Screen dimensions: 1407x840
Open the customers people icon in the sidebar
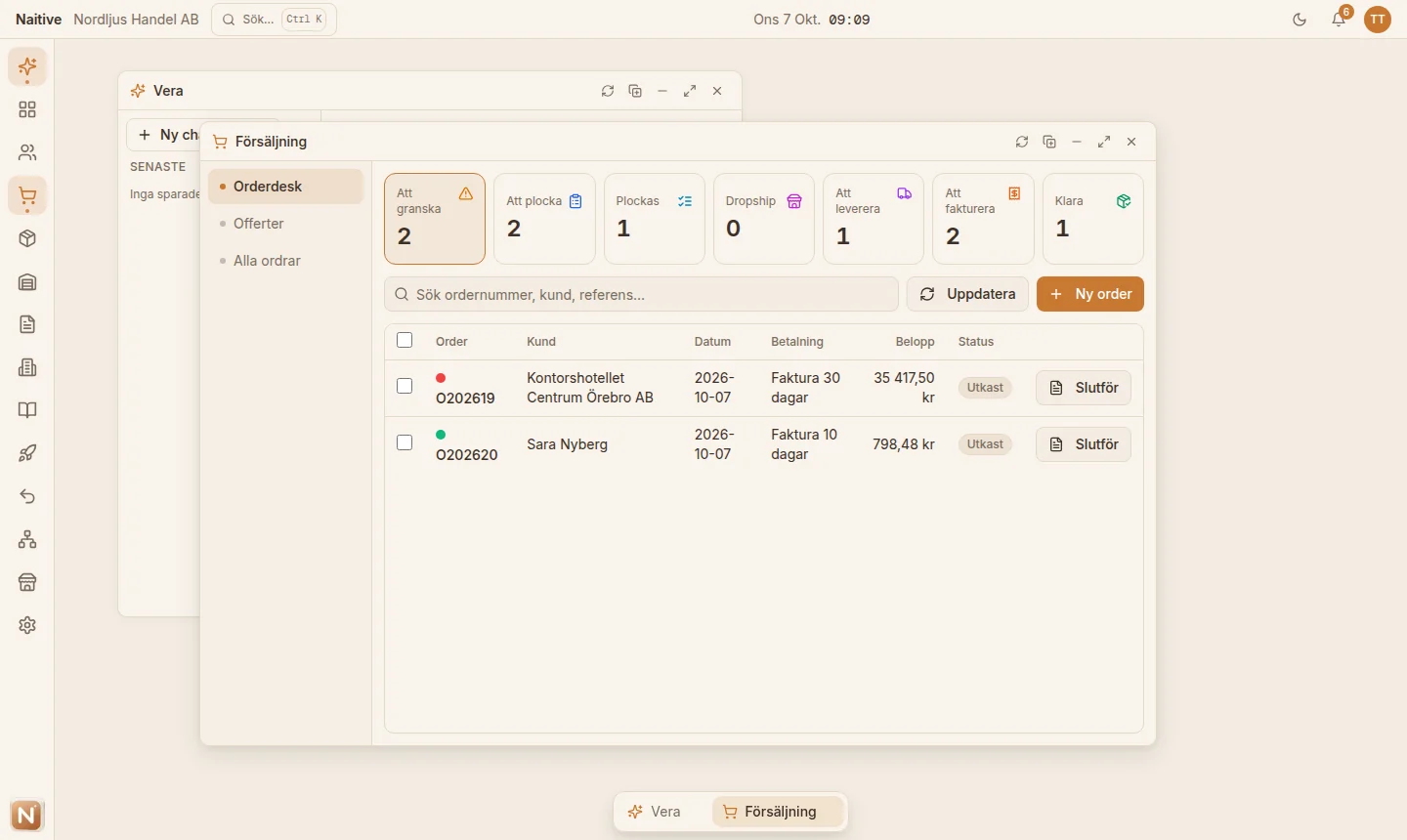pyautogui.click(x=27, y=153)
